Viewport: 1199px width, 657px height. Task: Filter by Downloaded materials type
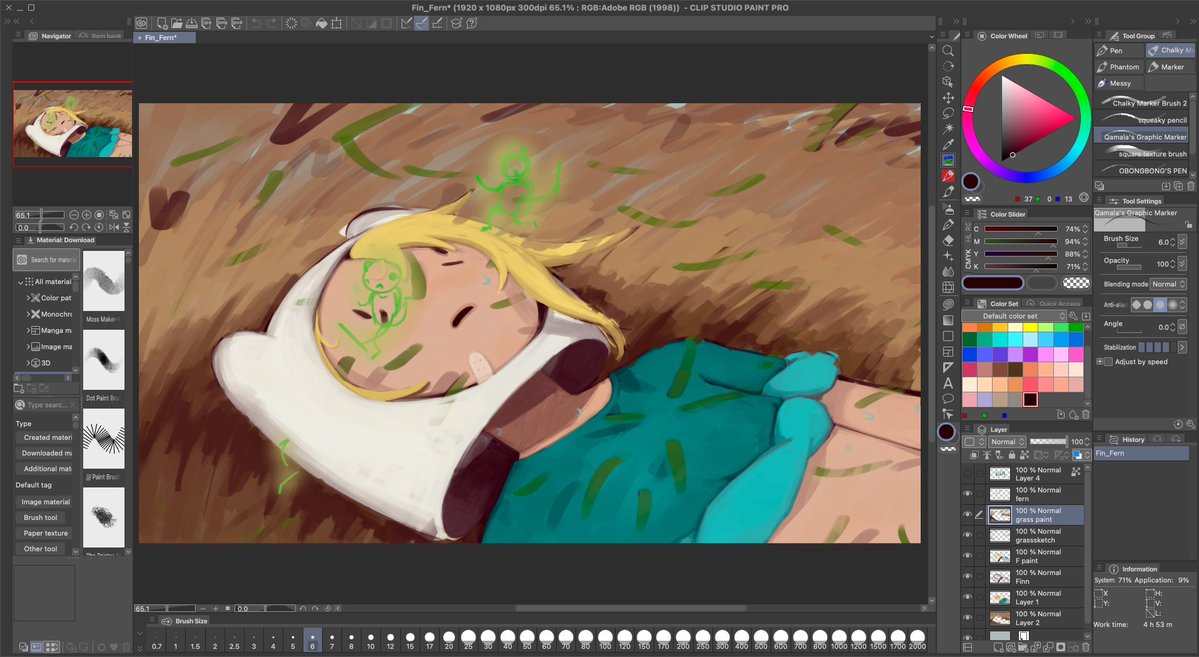44,453
